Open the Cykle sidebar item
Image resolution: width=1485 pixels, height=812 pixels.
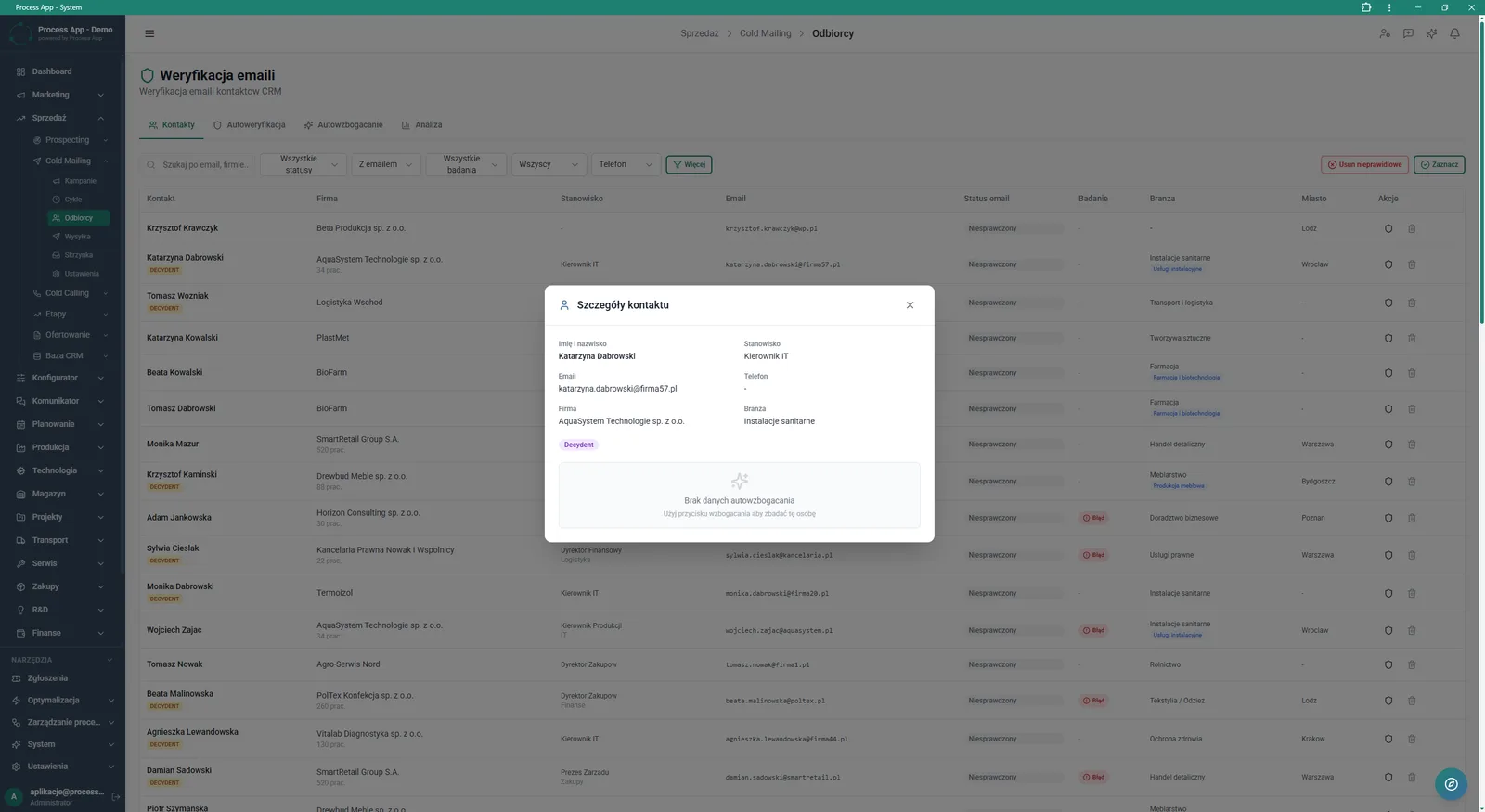click(x=79, y=200)
